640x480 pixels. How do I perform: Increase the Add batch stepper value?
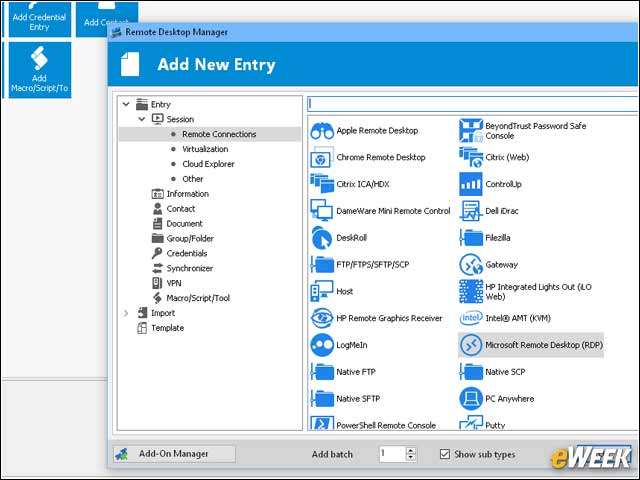[411, 451]
